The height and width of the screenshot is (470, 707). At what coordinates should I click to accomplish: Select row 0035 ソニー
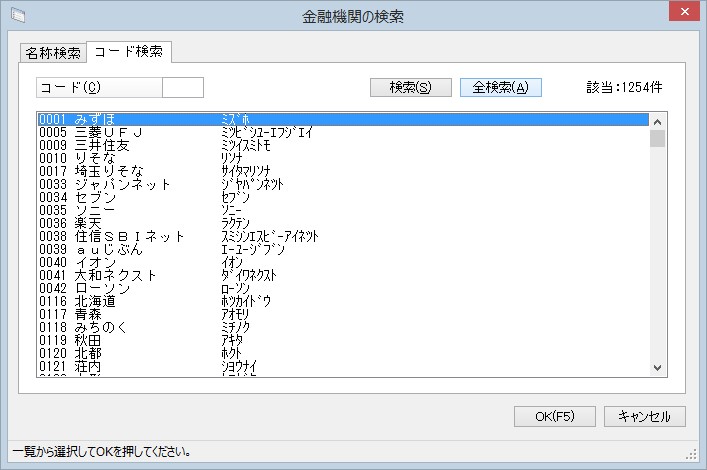click(x=343, y=210)
